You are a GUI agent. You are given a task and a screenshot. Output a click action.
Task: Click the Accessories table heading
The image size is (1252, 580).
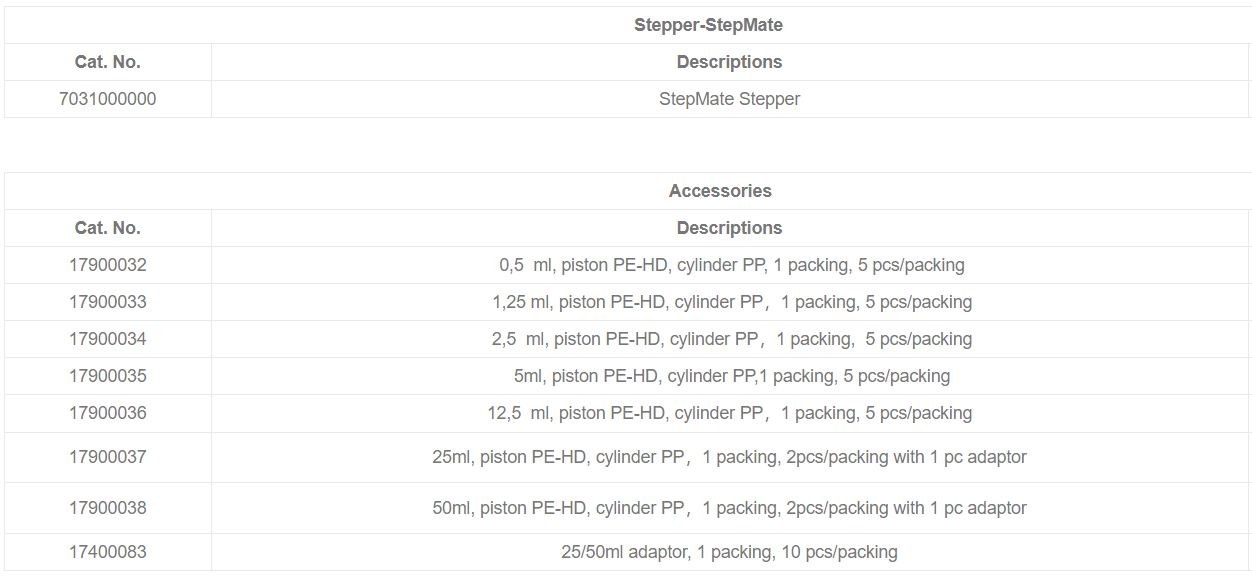tap(720, 191)
